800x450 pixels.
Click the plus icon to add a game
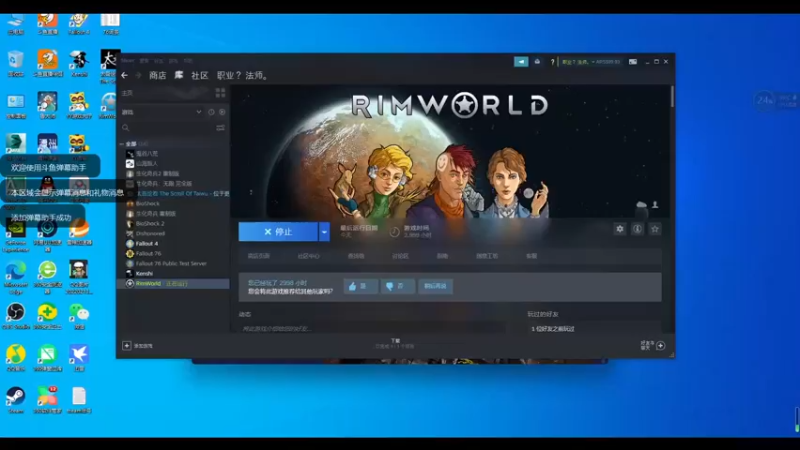click(127, 346)
